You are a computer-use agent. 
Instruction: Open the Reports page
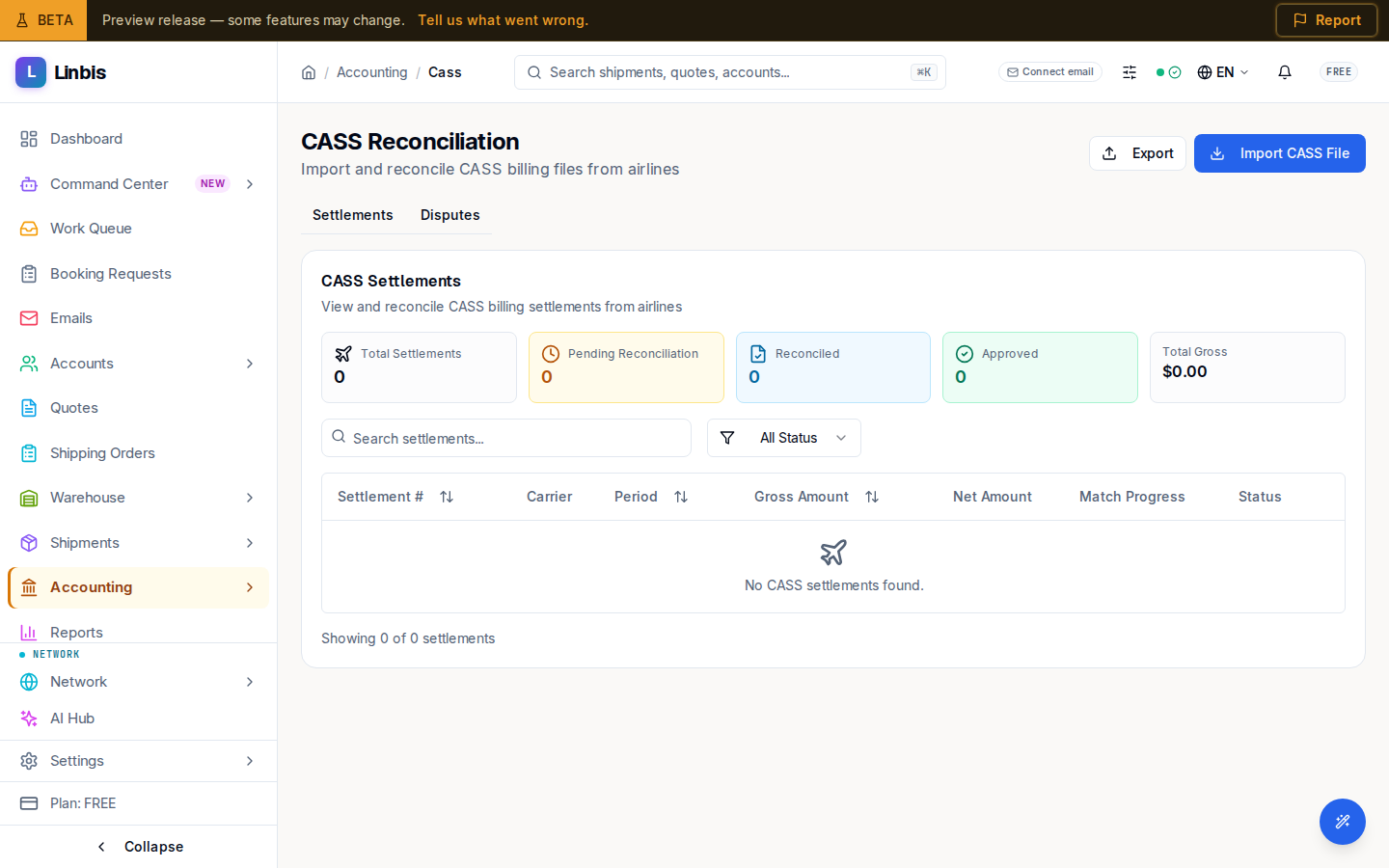coord(138,632)
